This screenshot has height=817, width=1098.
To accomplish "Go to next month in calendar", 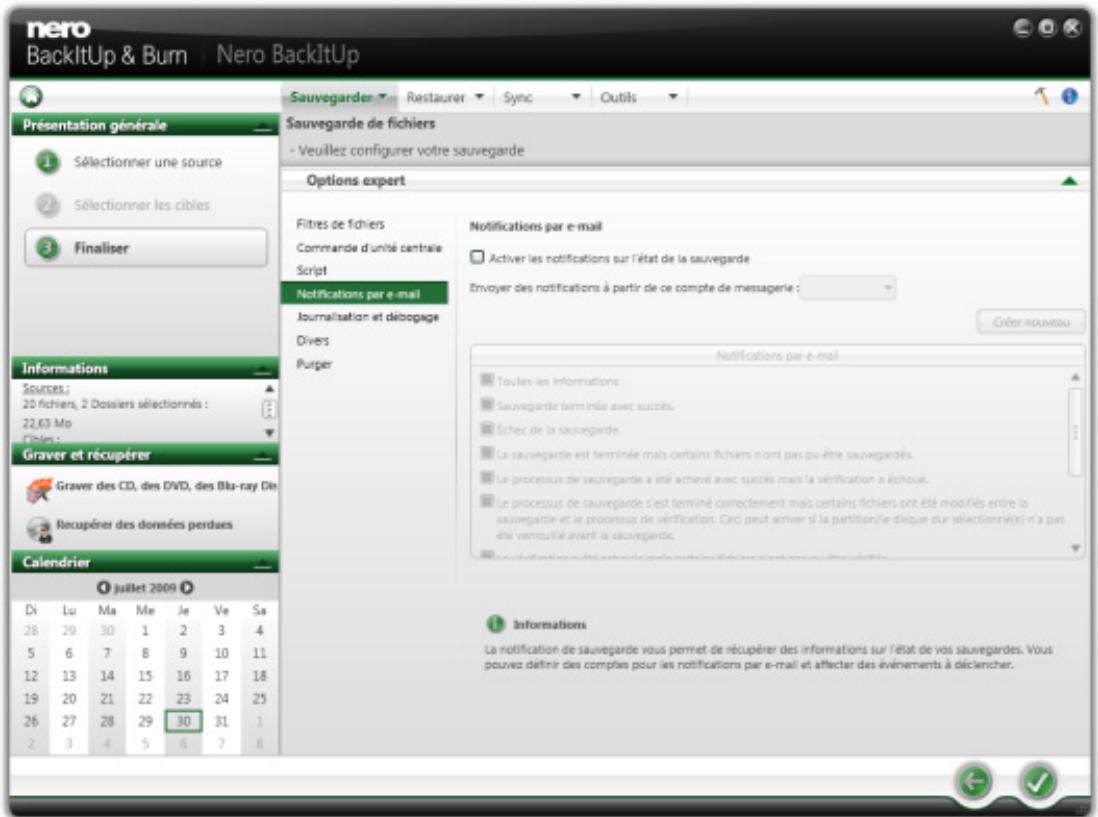I will [x=187, y=587].
